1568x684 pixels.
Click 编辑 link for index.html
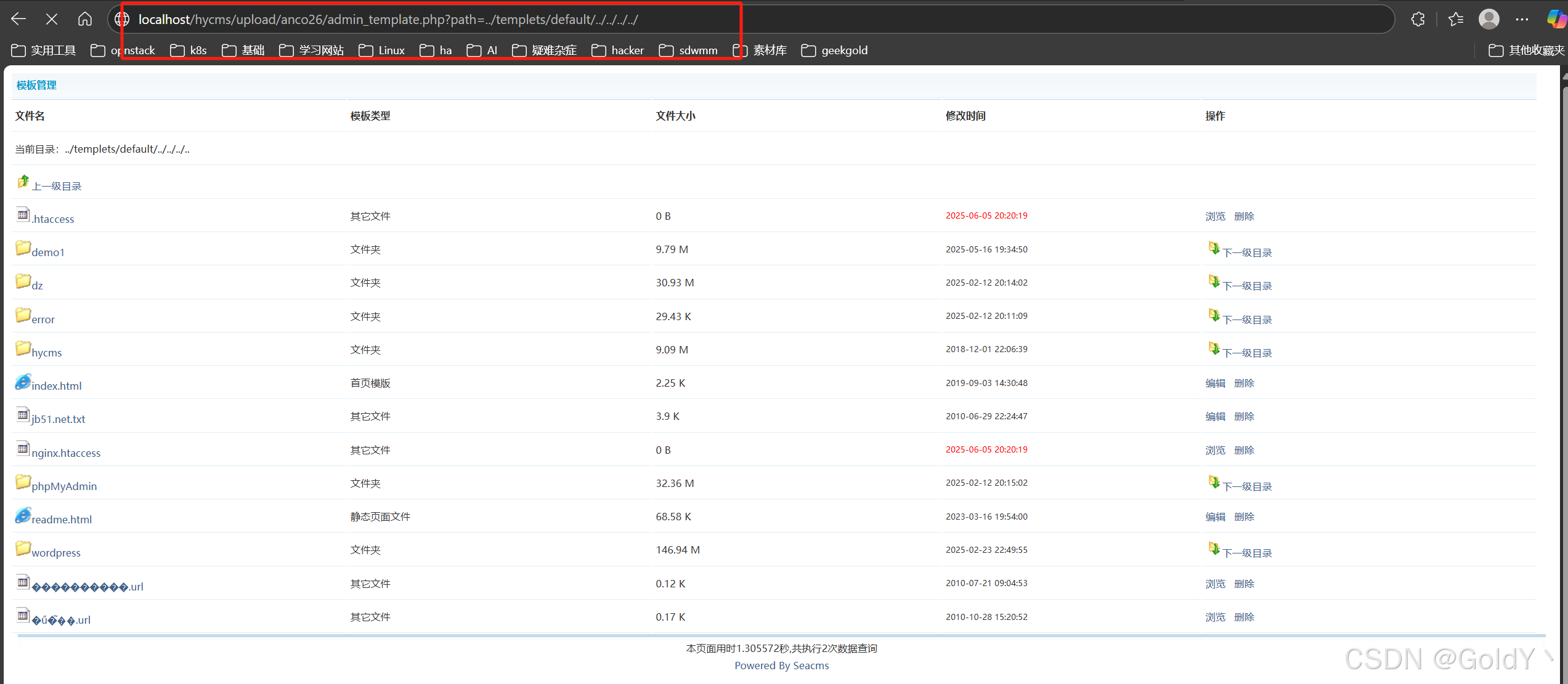(1215, 383)
